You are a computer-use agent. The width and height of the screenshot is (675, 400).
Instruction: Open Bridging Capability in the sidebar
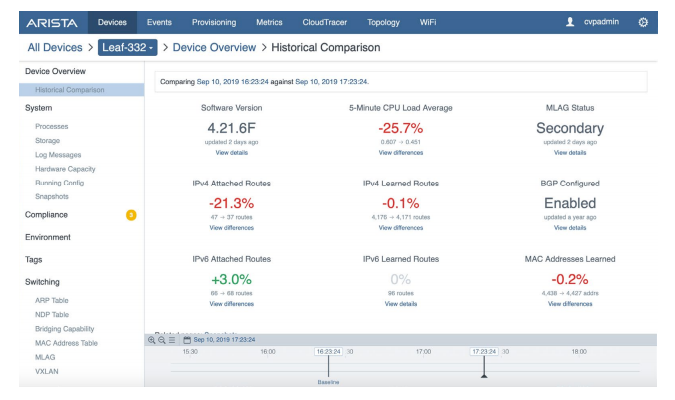pos(65,329)
